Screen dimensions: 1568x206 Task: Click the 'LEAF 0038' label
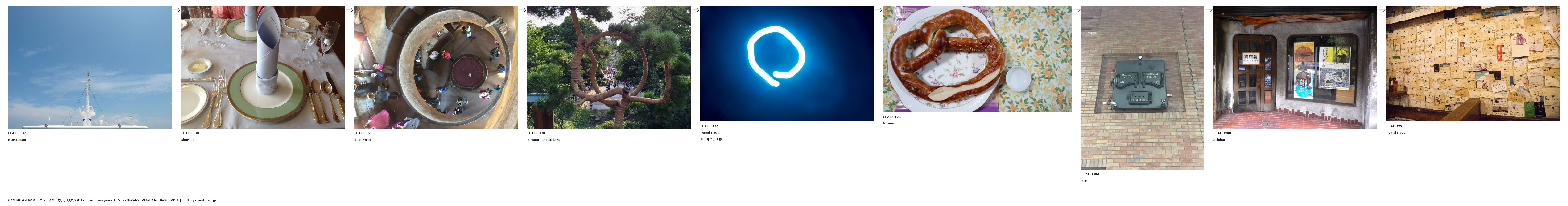point(190,133)
